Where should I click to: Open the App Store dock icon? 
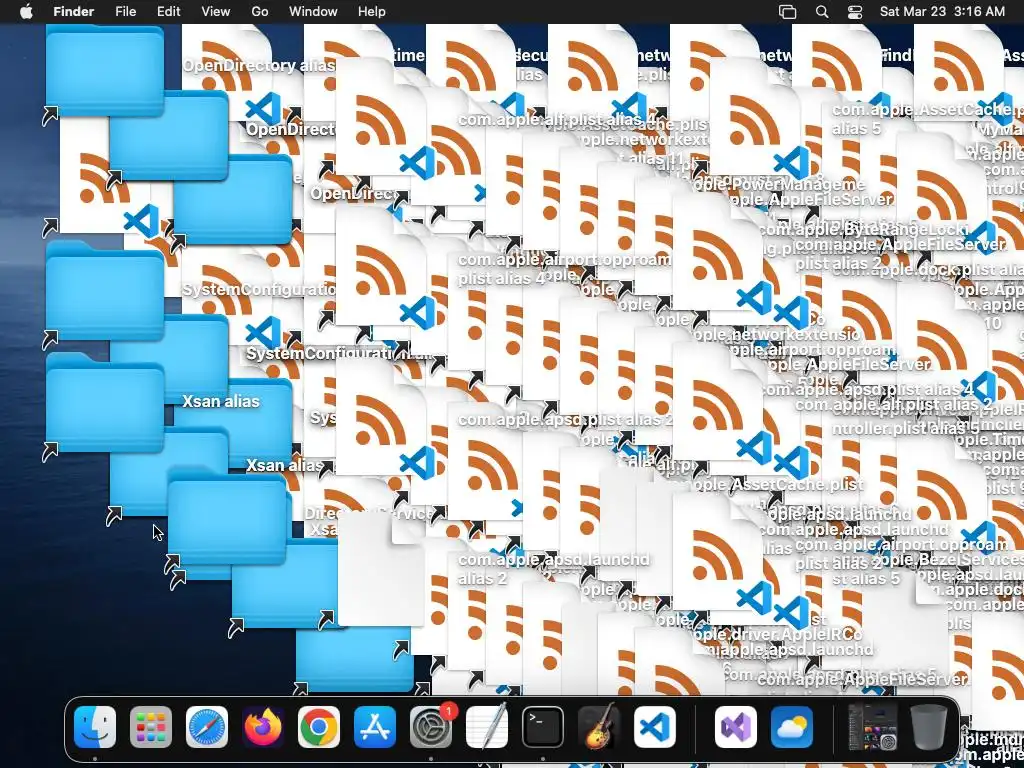click(375, 727)
